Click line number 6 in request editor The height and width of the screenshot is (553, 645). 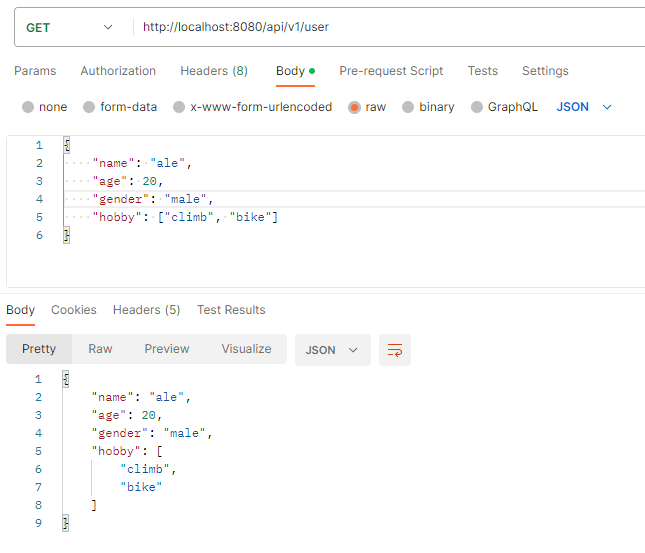(39, 235)
